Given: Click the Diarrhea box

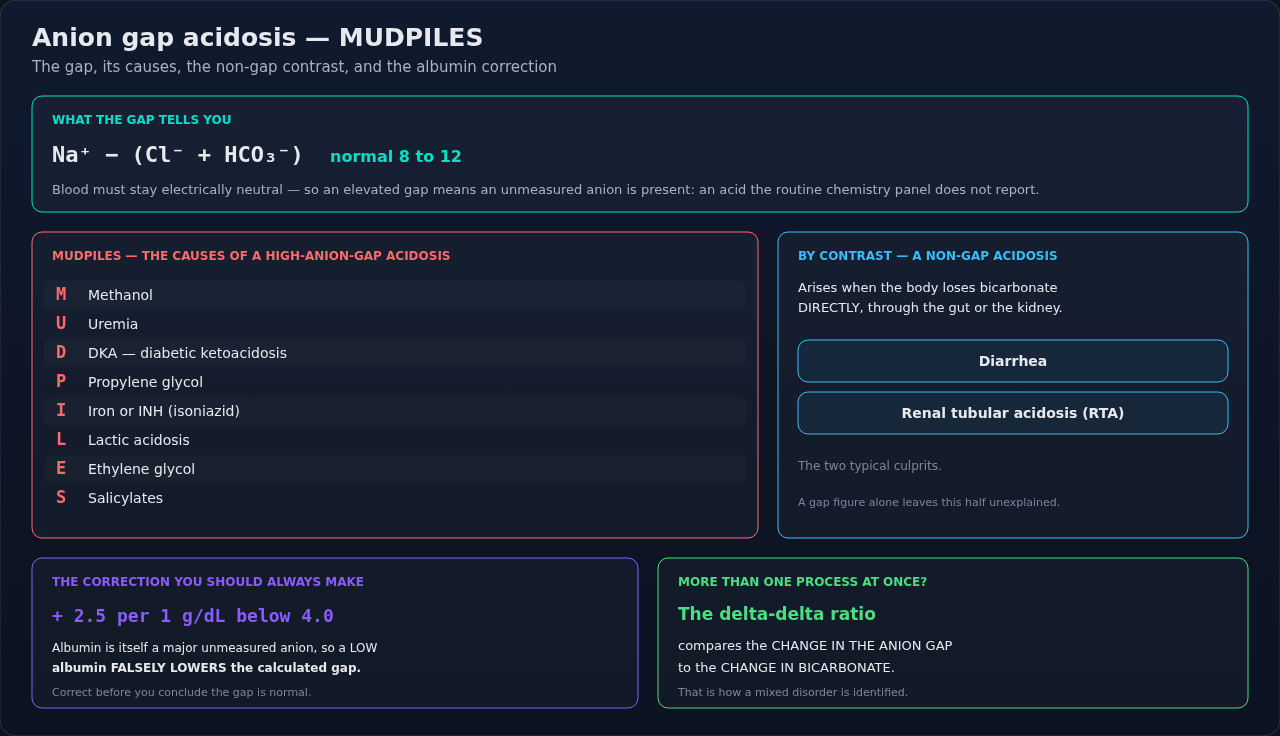Looking at the screenshot, I should 1013,361.
